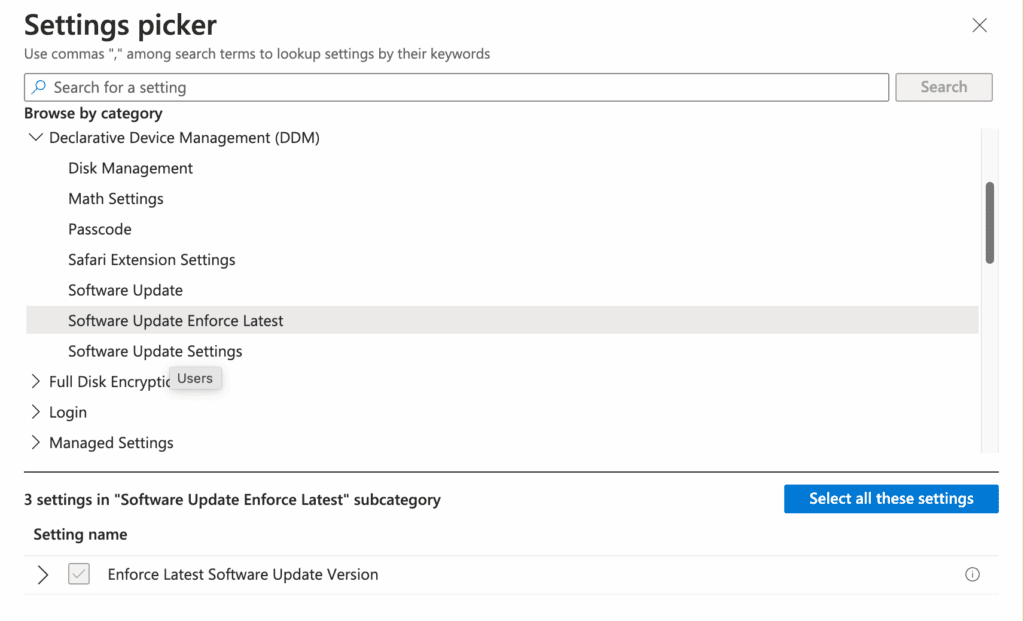Close the Settings picker dialog
The width and height of the screenshot is (1024, 621).
click(x=979, y=25)
